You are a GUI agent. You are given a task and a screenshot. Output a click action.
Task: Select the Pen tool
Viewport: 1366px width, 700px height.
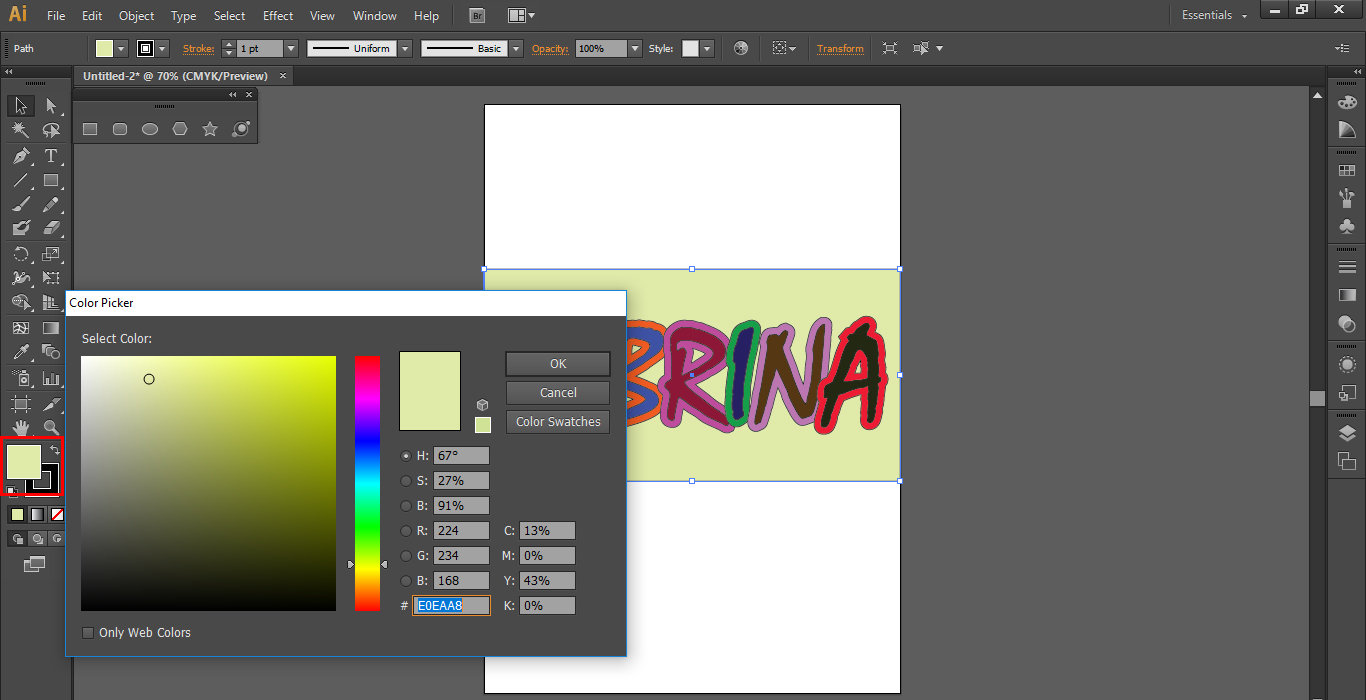coord(20,156)
